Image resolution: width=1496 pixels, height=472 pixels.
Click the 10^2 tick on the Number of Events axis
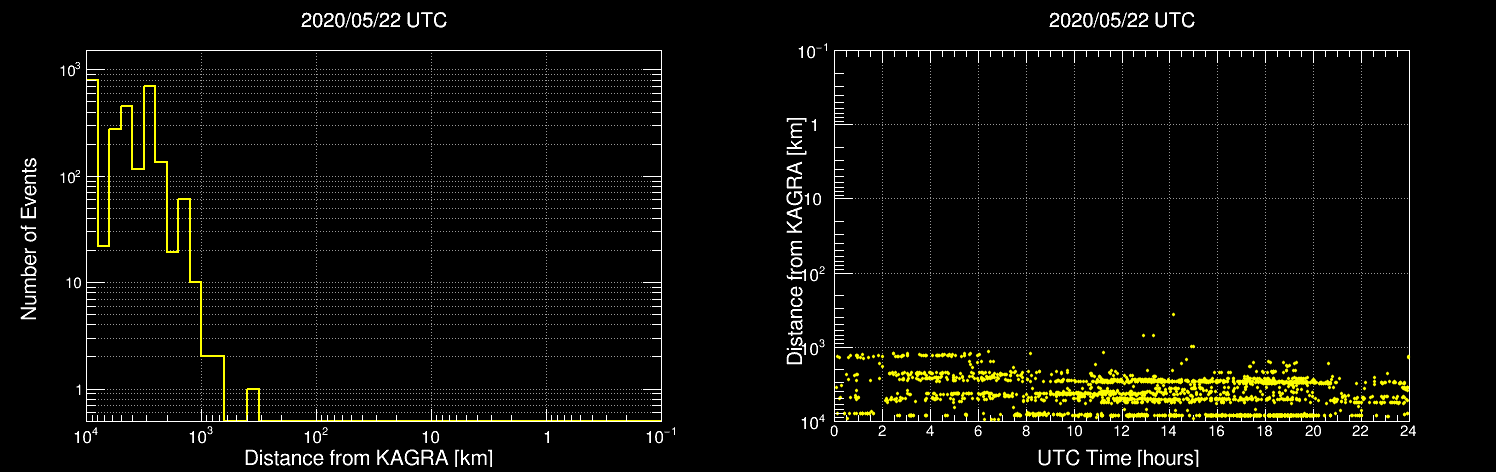point(69,176)
